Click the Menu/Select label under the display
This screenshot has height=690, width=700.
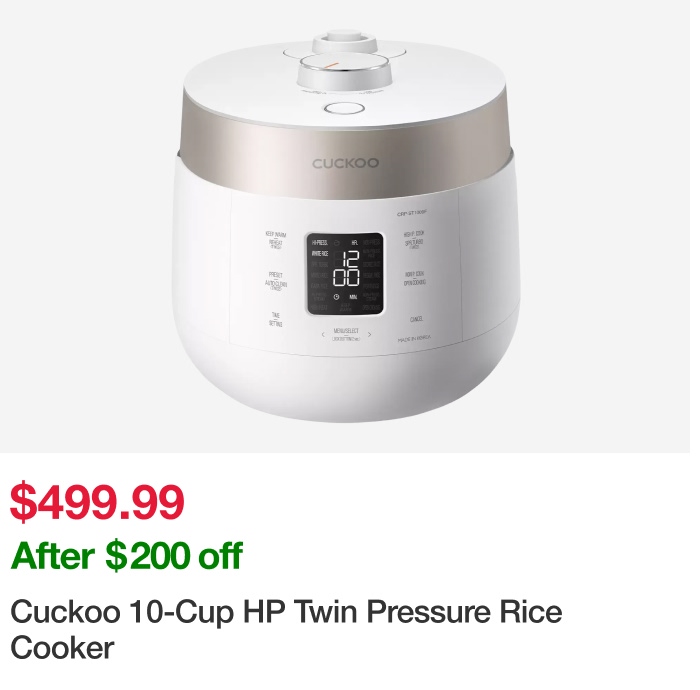tap(346, 334)
